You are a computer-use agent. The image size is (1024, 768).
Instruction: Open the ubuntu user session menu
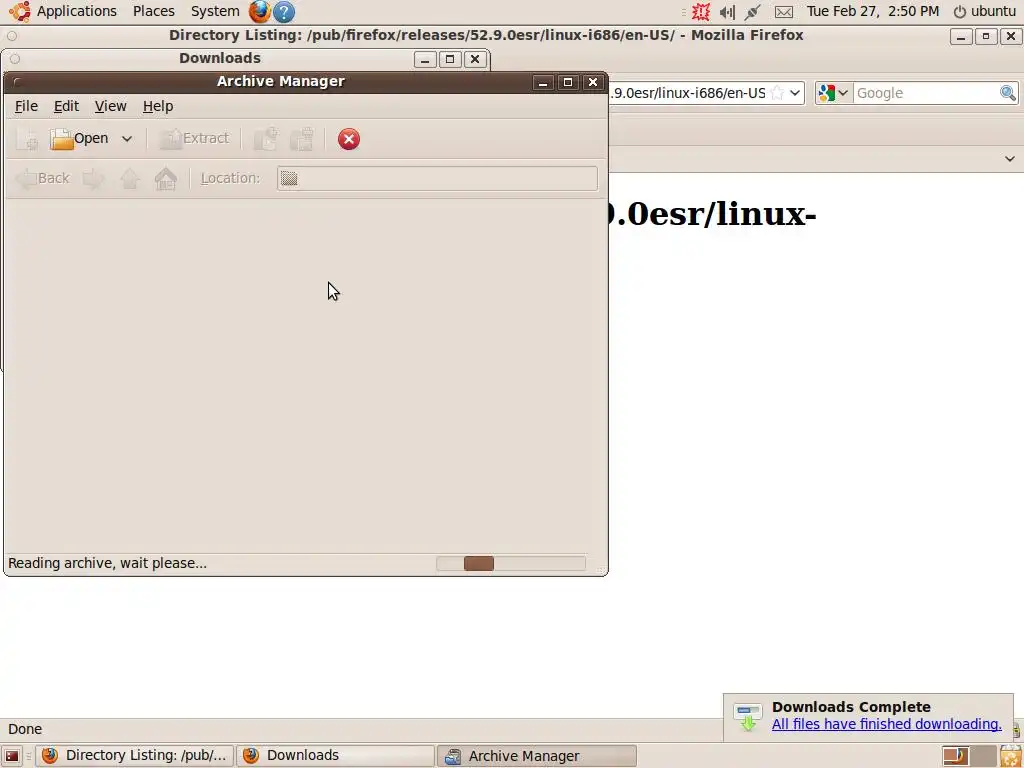pos(985,11)
